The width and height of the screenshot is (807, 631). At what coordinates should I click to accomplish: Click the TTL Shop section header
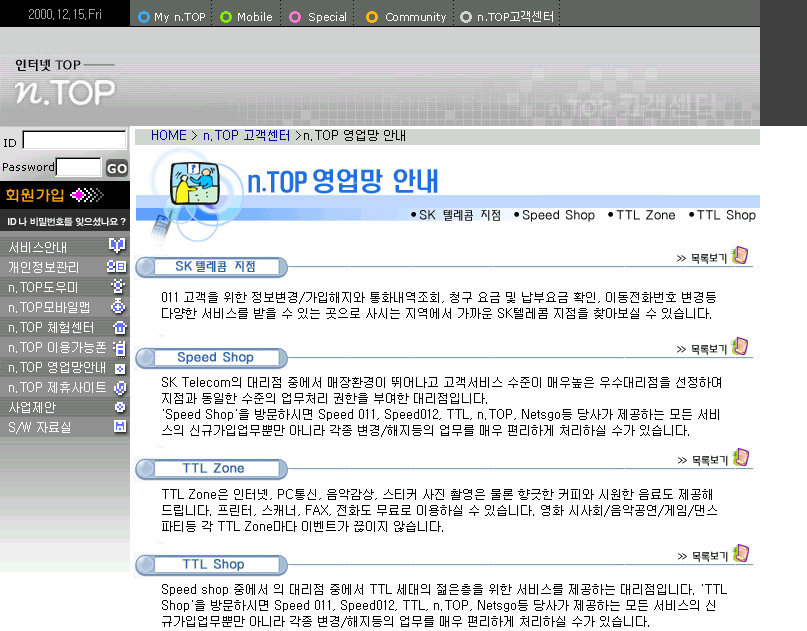point(212,565)
